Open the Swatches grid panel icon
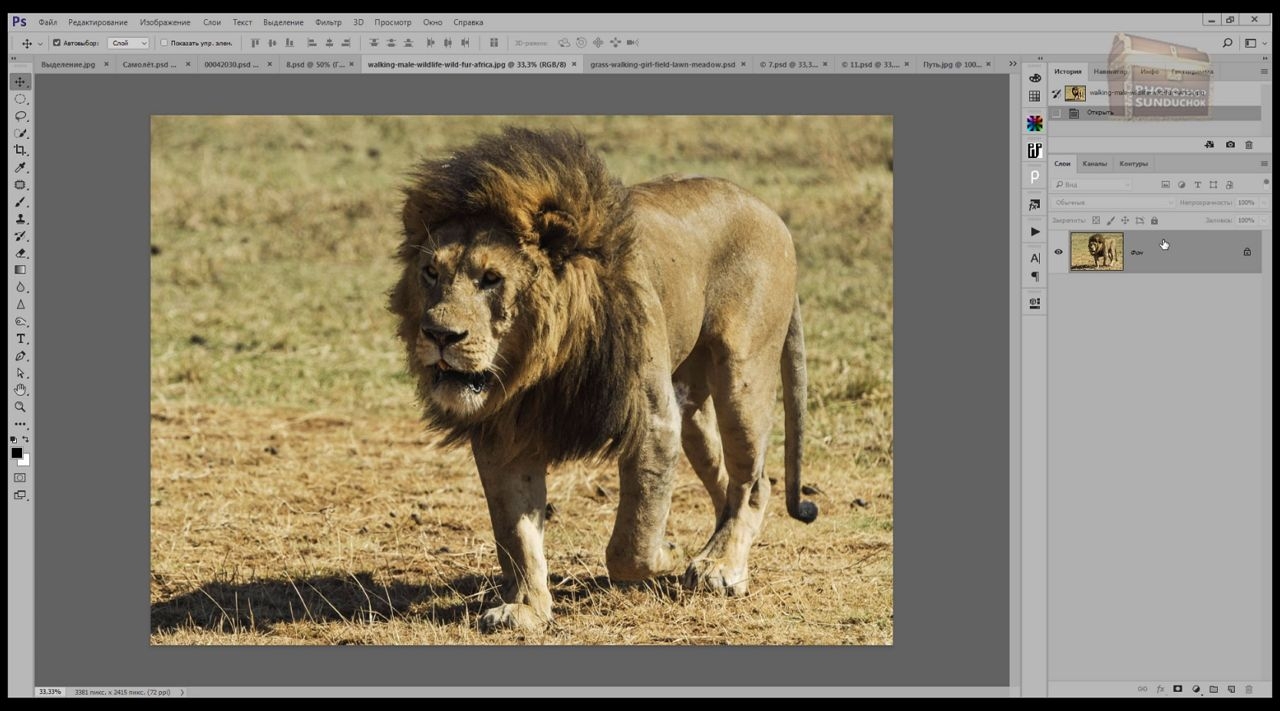The image size is (1280, 711). (1034, 96)
